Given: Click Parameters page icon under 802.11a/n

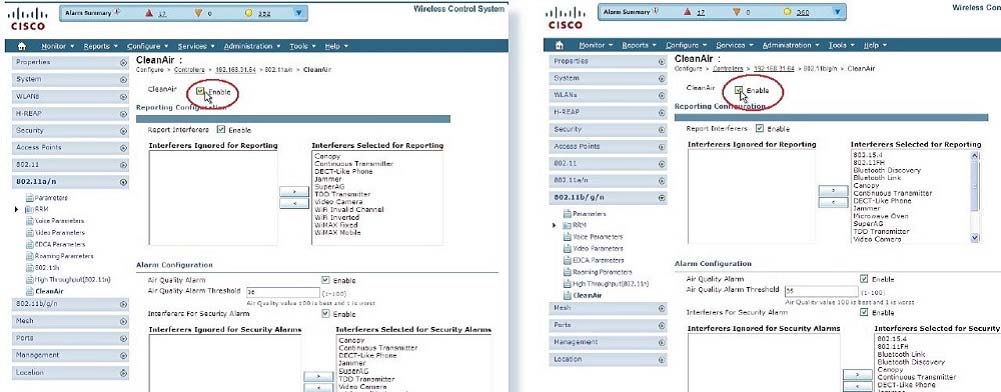Looking at the screenshot, I should 29,198.
